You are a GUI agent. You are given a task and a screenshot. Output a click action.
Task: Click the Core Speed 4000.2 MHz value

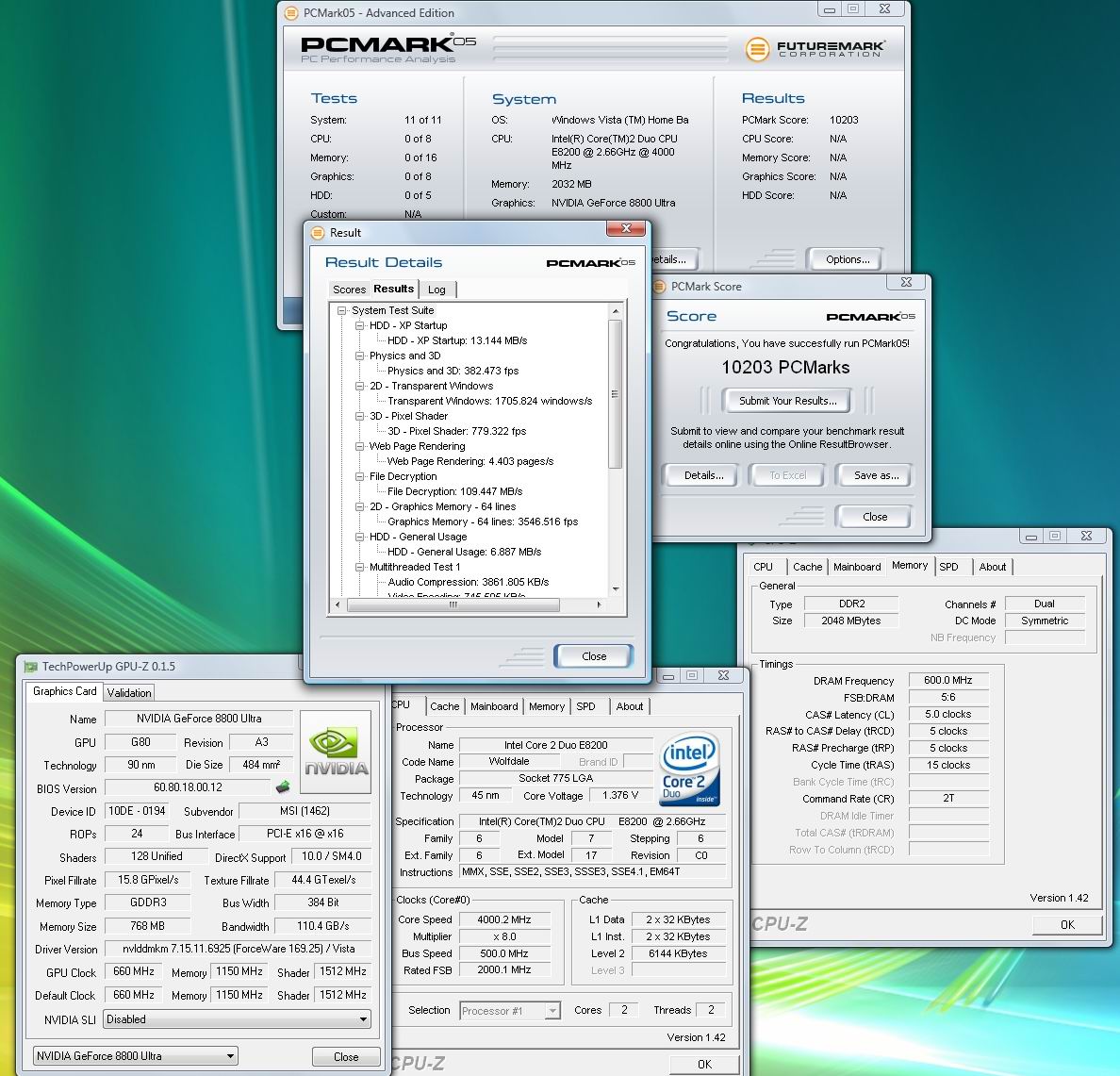[504, 919]
